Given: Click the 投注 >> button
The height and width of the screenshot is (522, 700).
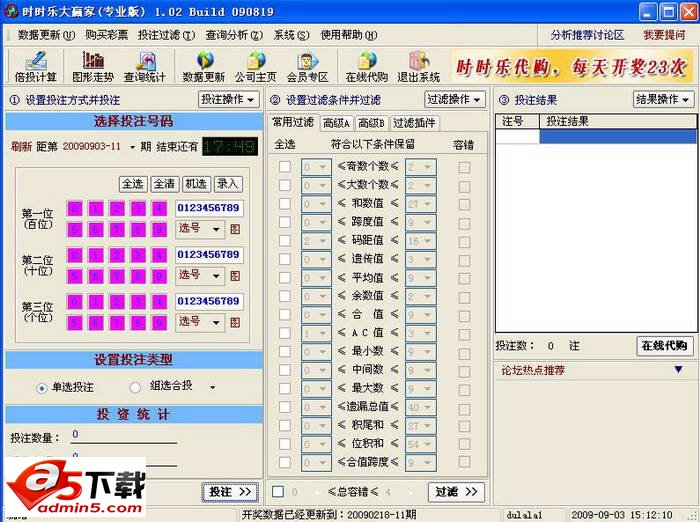Looking at the screenshot, I should 230,492.
